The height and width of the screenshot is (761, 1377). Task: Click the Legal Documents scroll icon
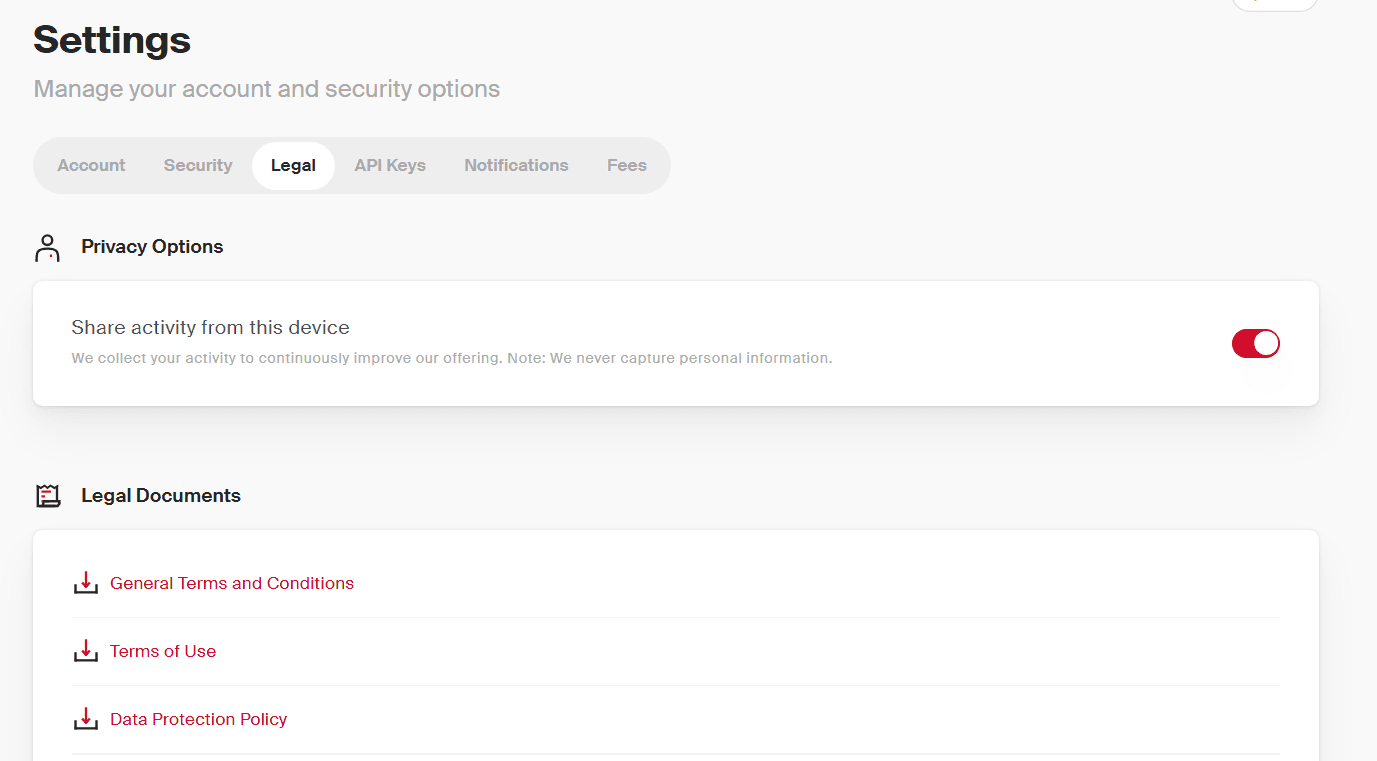(x=48, y=496)
